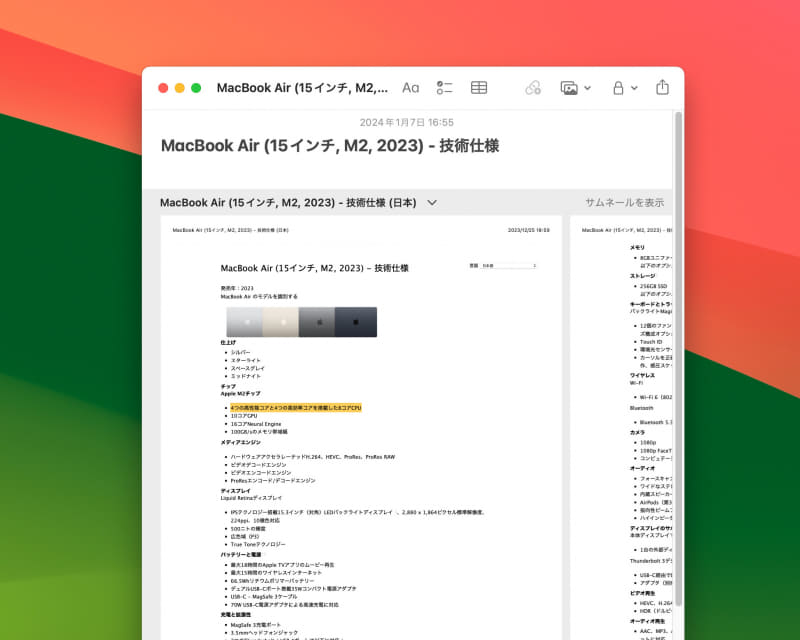The width and height of the screenshot is (800, 640).
Task: Share the MacBook Air note
Action: [x=662, y=88]
